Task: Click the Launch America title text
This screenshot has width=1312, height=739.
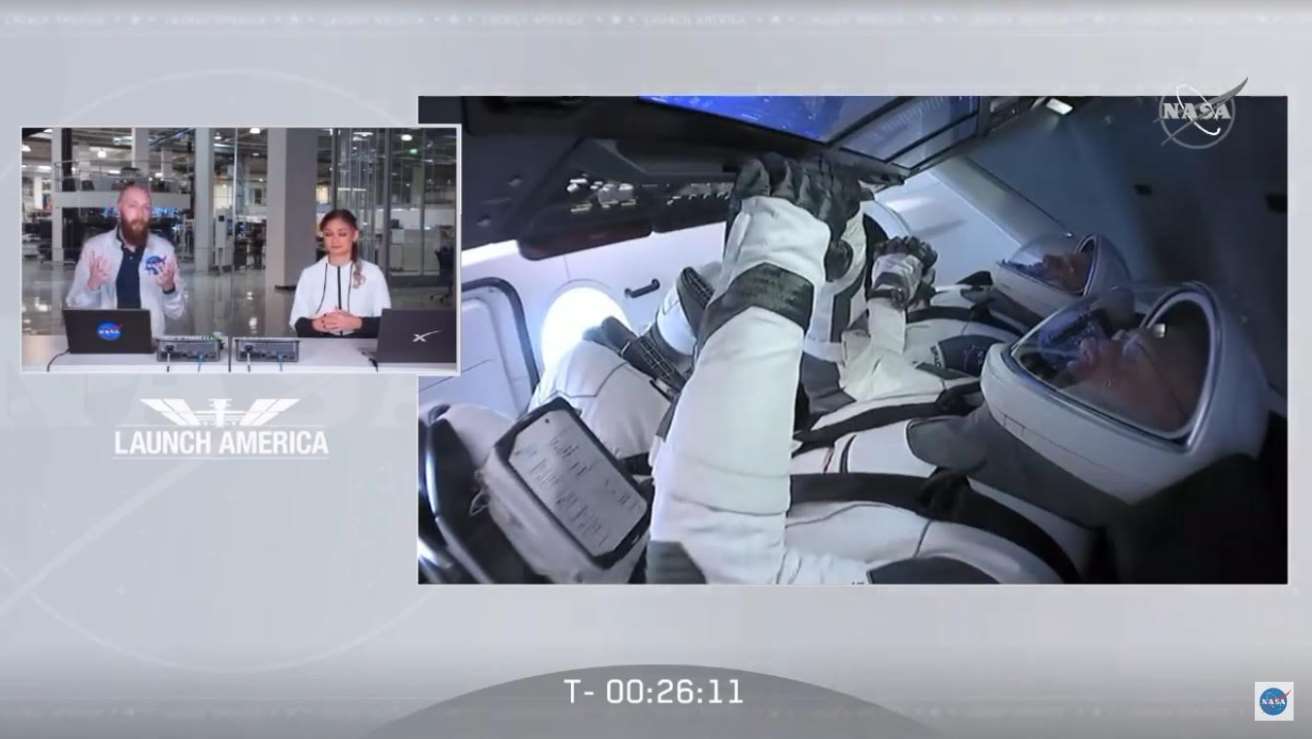Action: click(x=221, y=442)
